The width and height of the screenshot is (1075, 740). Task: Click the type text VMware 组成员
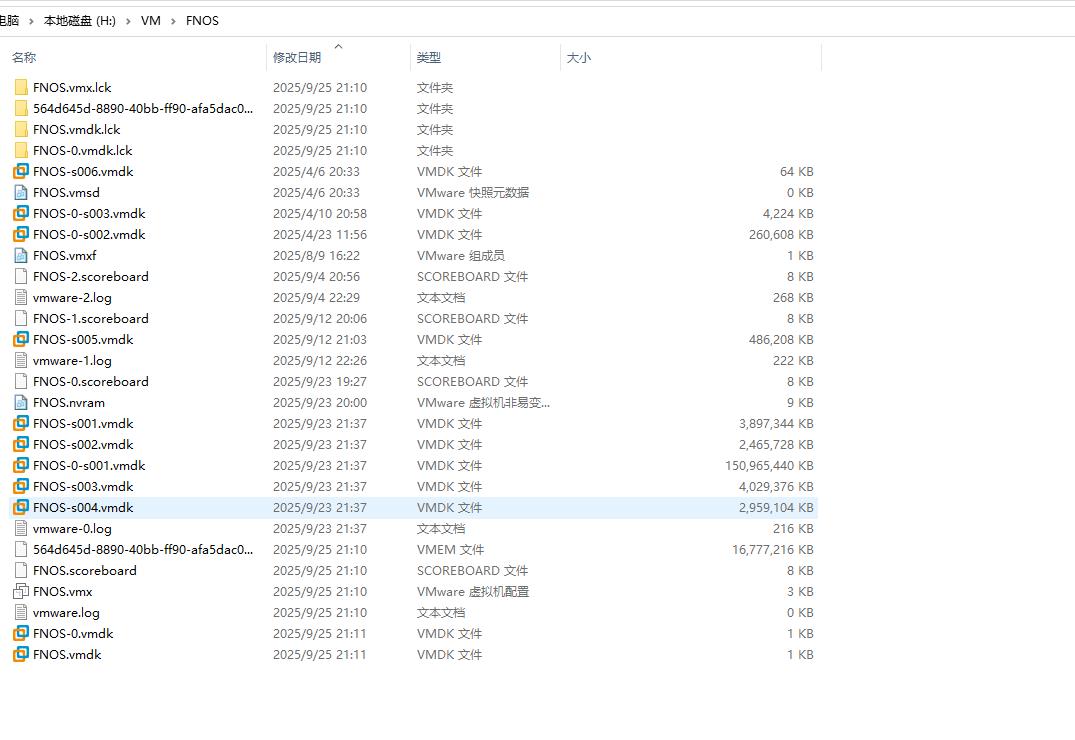coord(461,255)
